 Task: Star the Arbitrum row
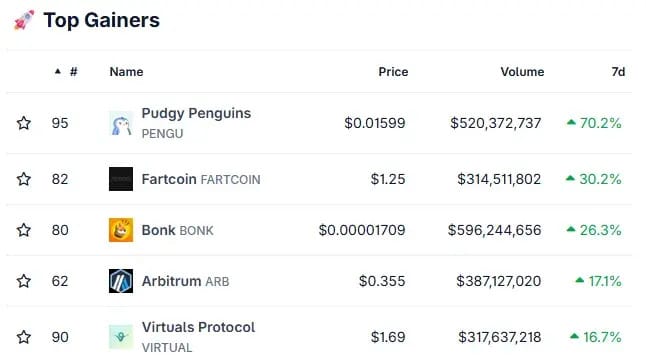click(24, 281)
